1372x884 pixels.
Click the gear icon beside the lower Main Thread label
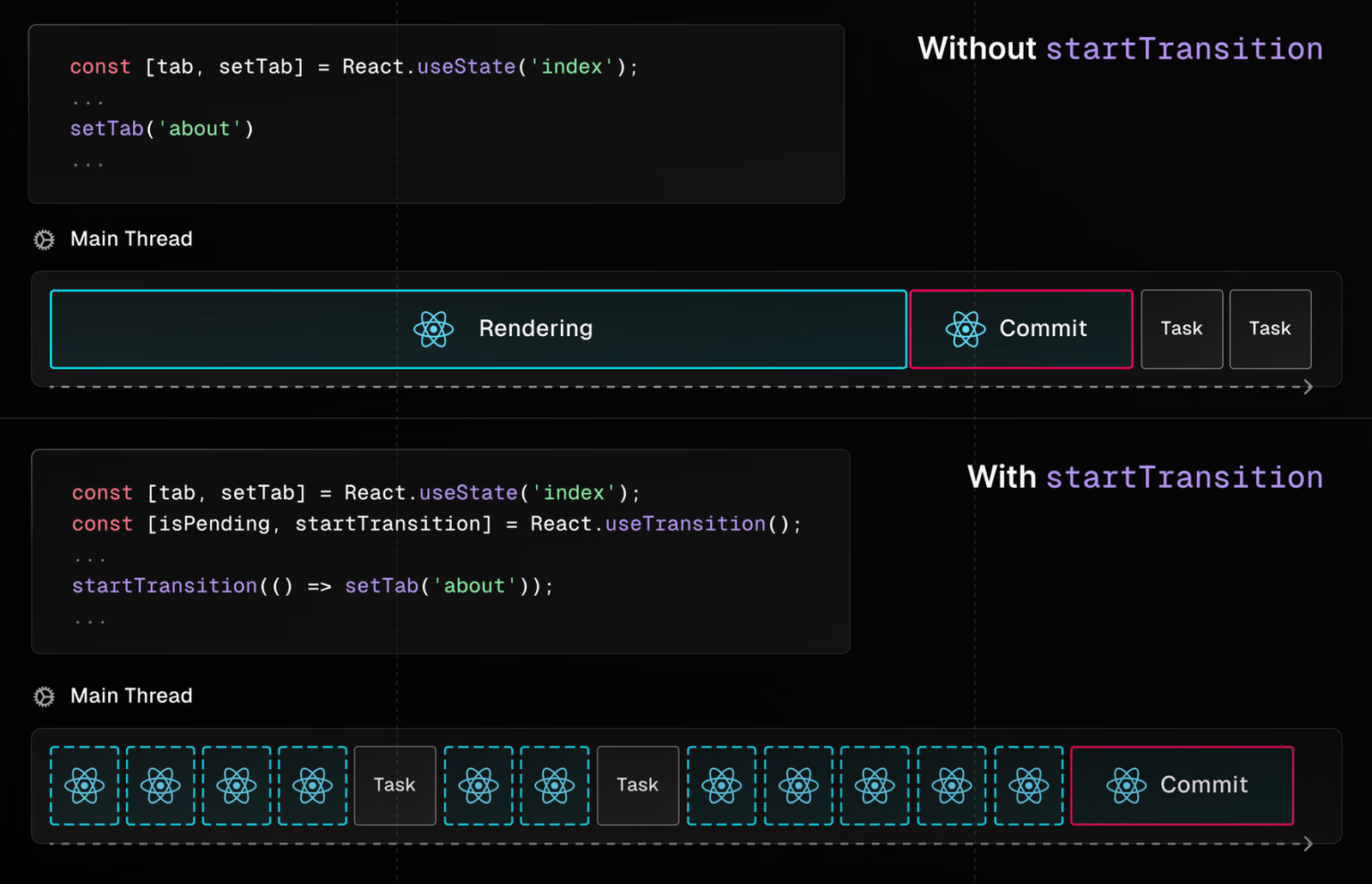(44, 696)
